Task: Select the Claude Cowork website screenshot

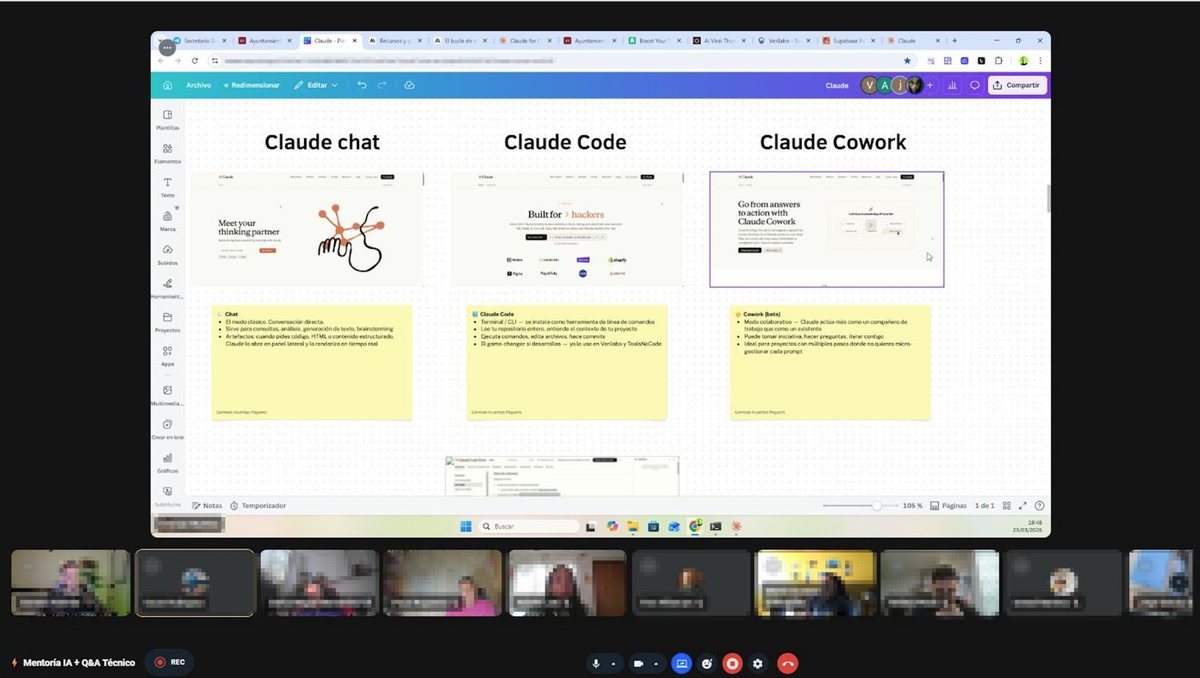Action: 826,229
